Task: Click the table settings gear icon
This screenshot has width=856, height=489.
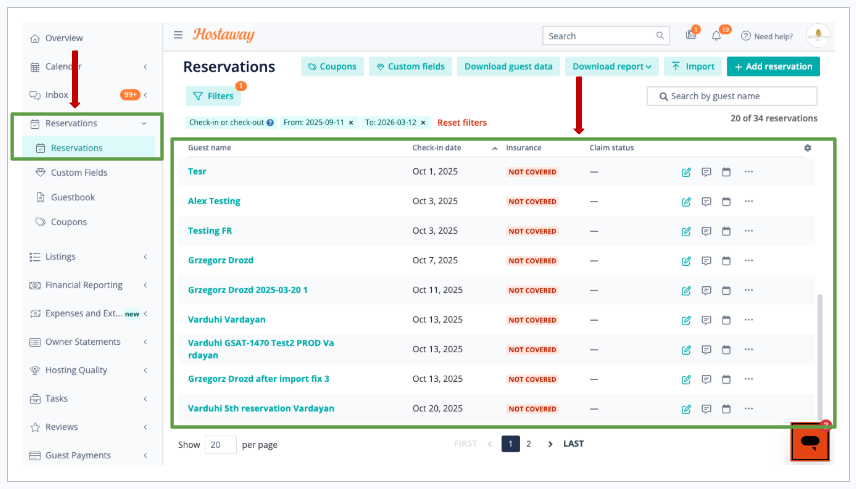Action: click(x=807, y=148)
